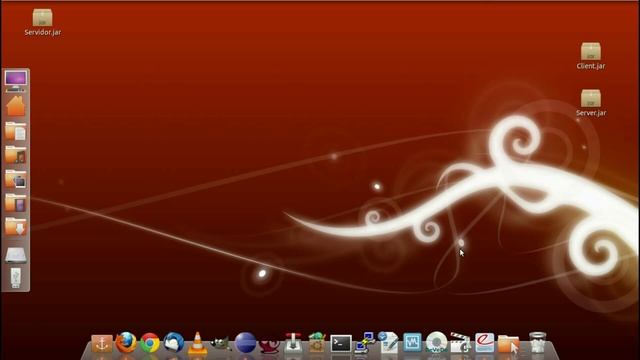
Task: Open the System Monitor dock icon
Action: click(412, 342)
